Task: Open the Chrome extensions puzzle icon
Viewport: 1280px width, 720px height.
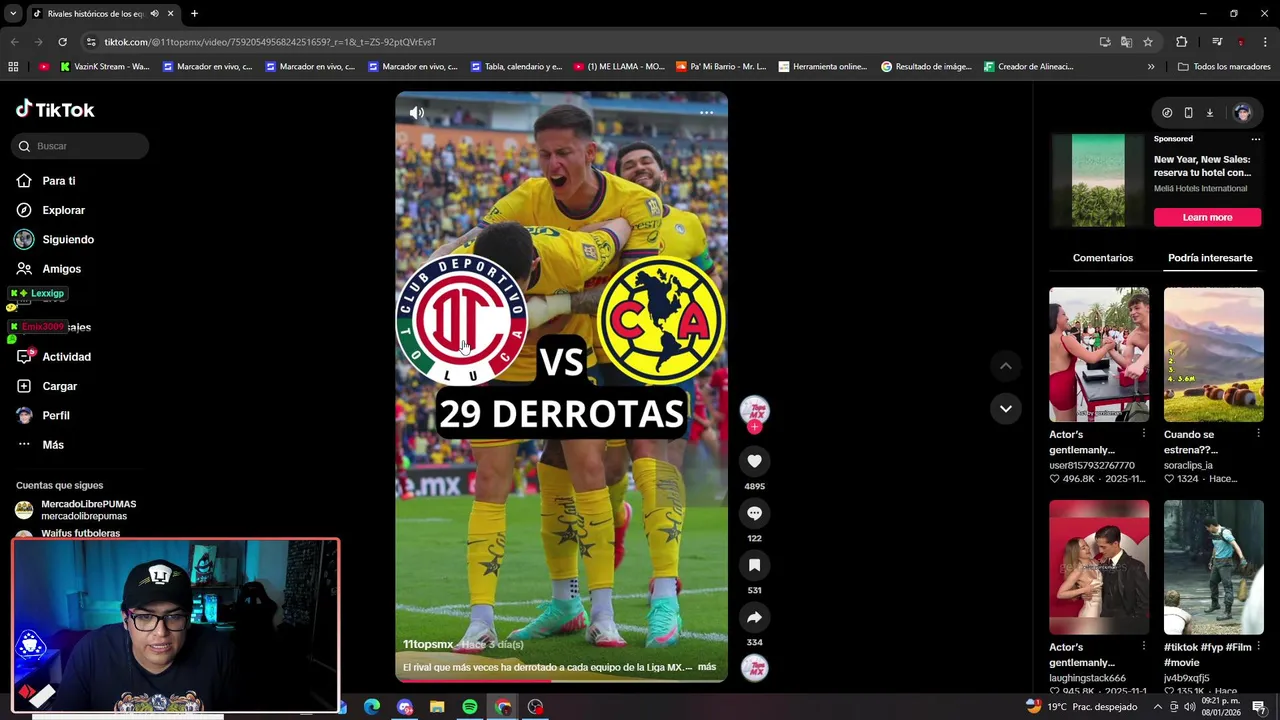Action: 1181,42
